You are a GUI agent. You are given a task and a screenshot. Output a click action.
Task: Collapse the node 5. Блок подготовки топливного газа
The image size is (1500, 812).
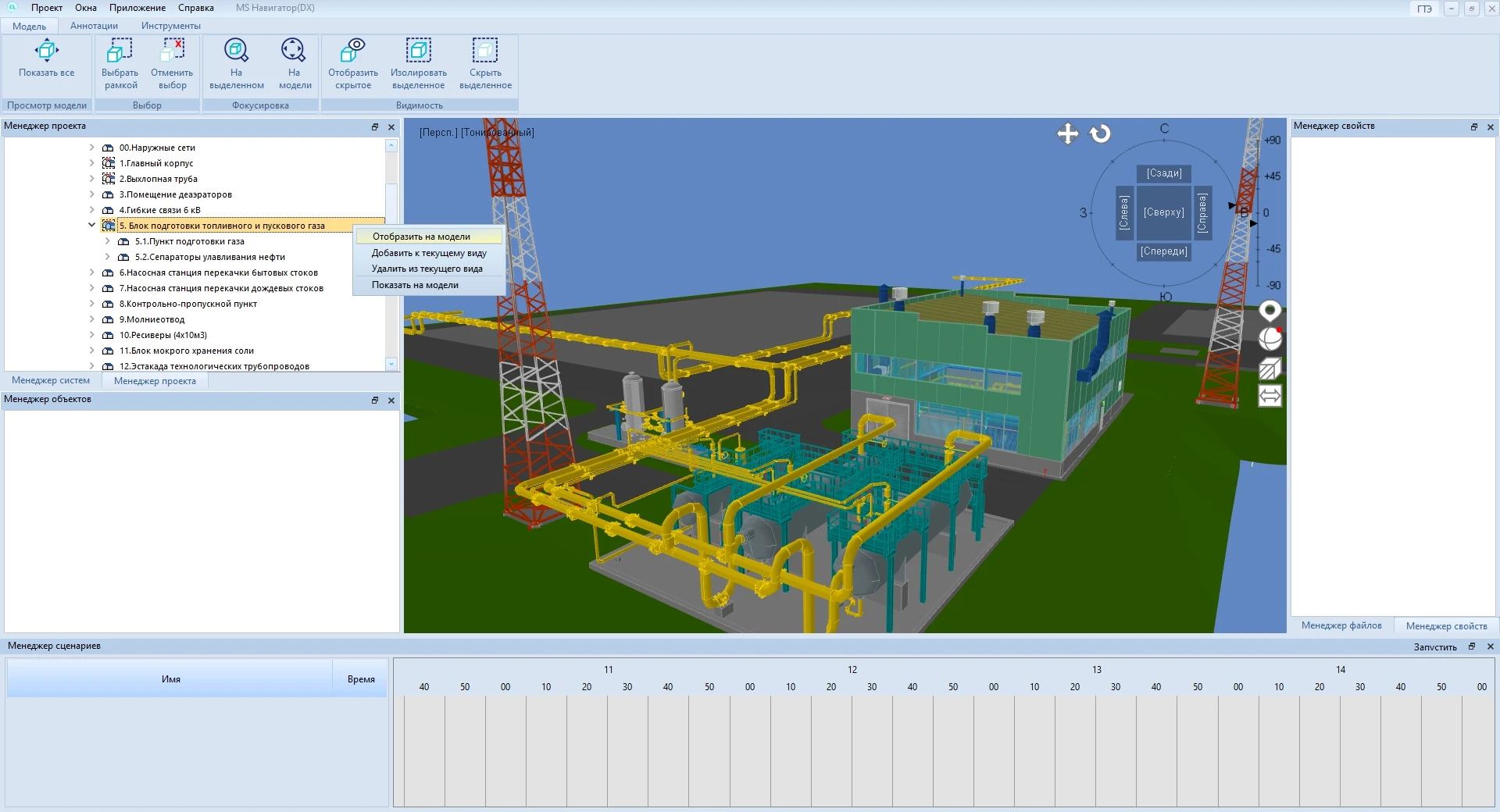[x=91, y=226]
